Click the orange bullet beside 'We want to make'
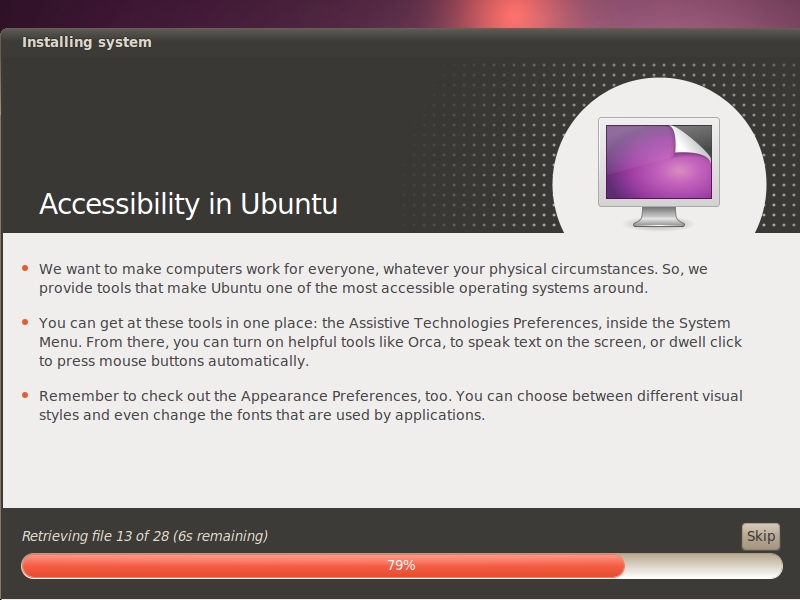This screenshot has height=600, width=800. pos(25,268)
